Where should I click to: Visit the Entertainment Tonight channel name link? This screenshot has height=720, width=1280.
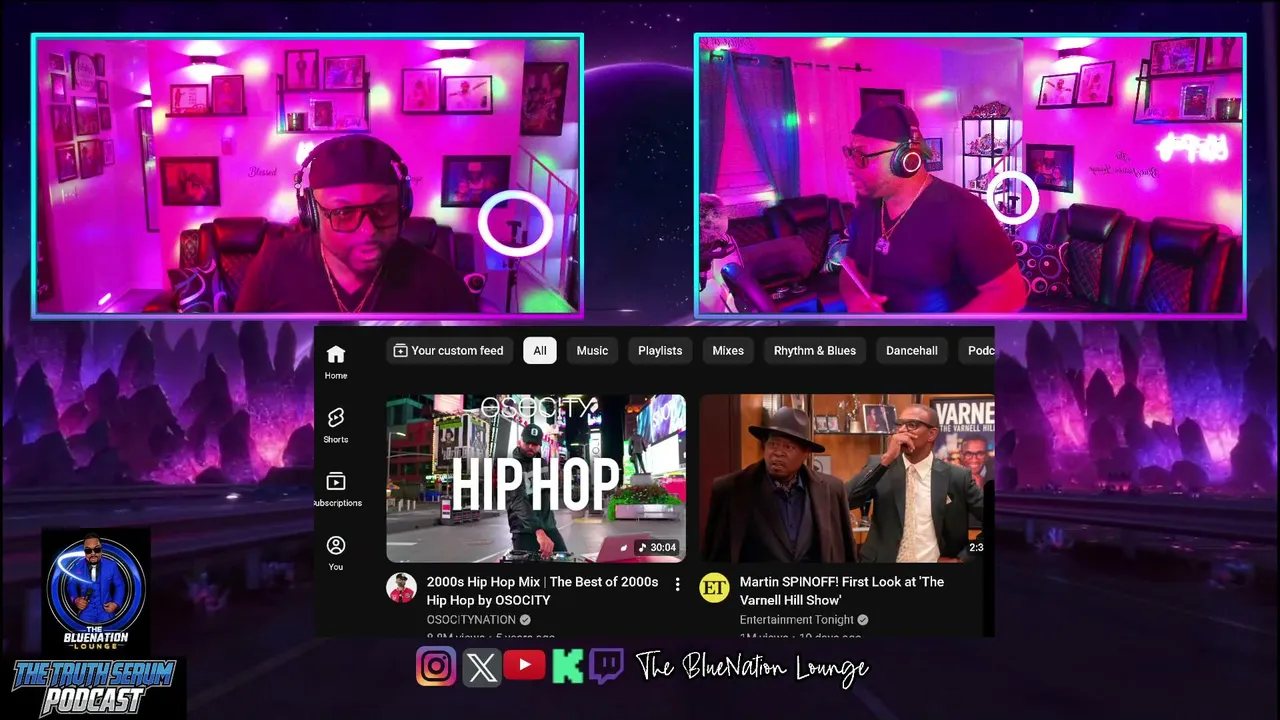[x=797, y=620]
